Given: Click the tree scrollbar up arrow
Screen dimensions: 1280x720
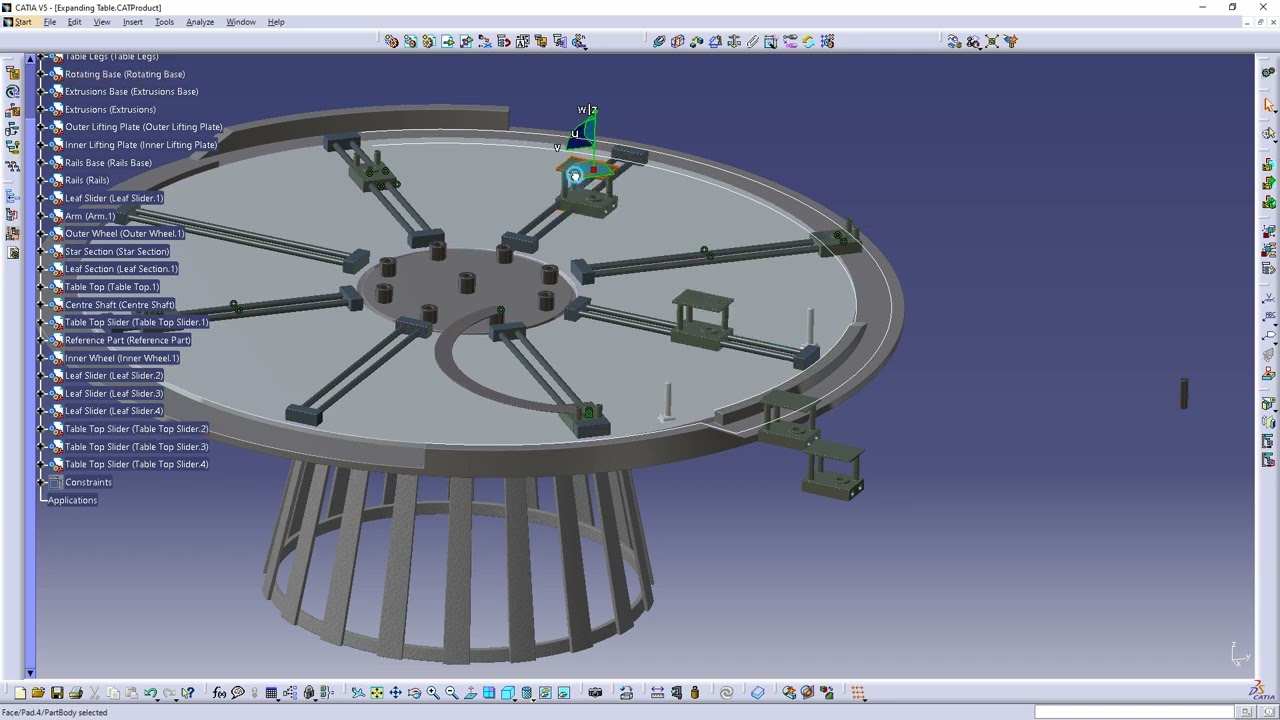Looking at the screenshot, I should pyautogui.click(x=31, y=58).
